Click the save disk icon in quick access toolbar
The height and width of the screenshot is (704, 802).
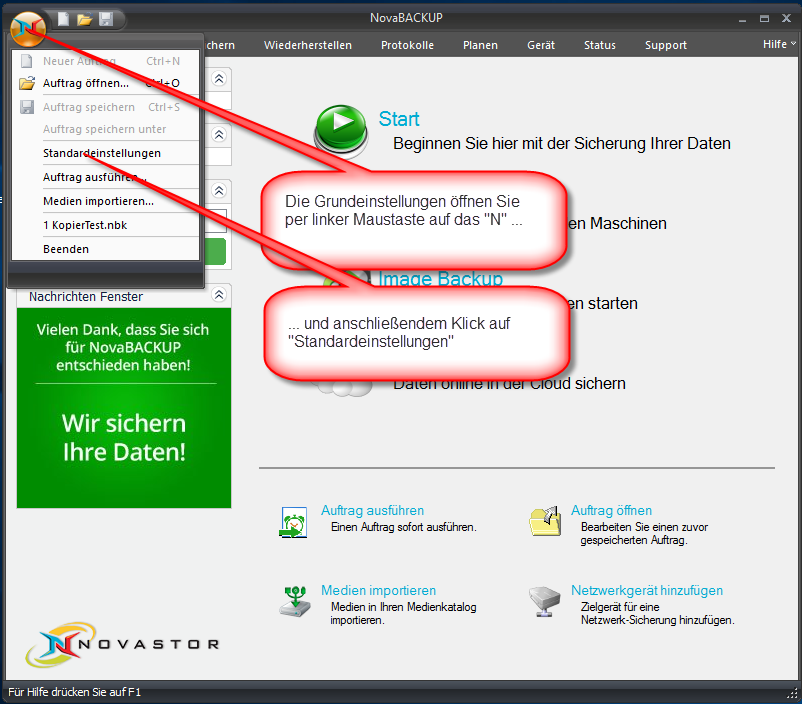[x=106, y=19]
